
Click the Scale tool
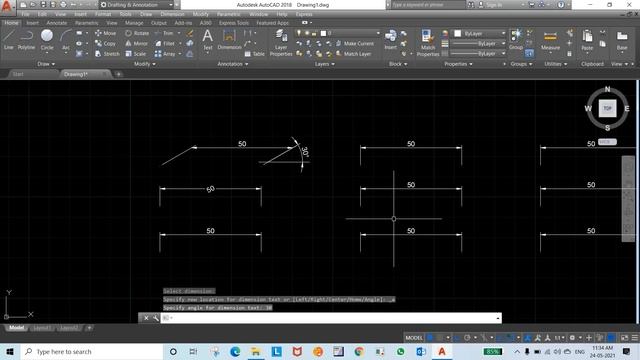(136, 54)
